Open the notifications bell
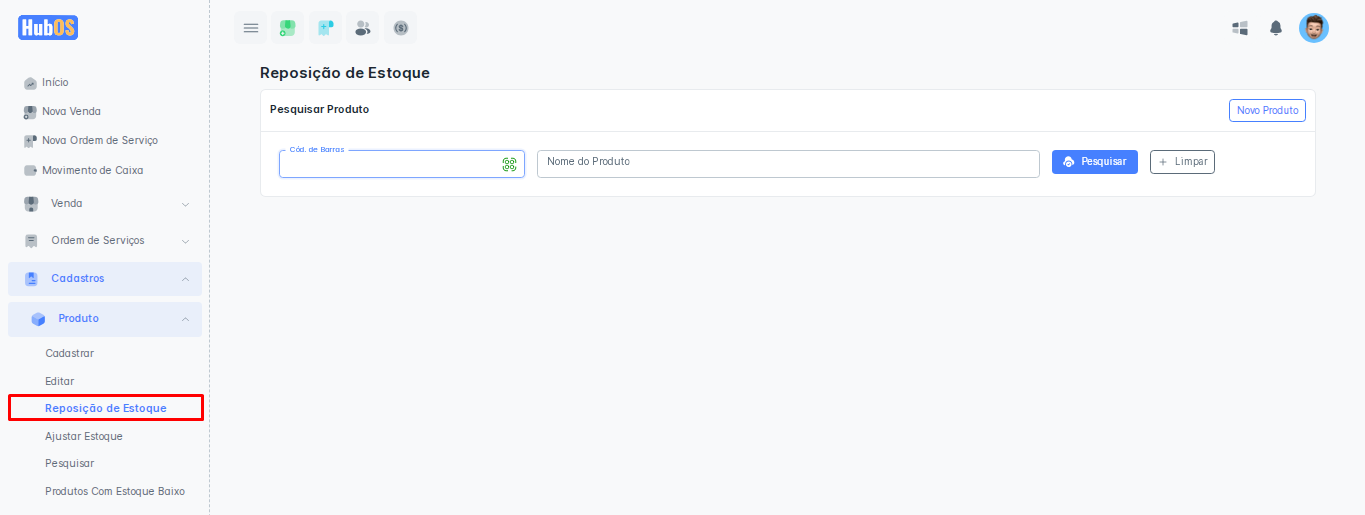Image resolution: width=1365 pixels, height=515 pixels. pyautogui.click(x=1276, y=28)
